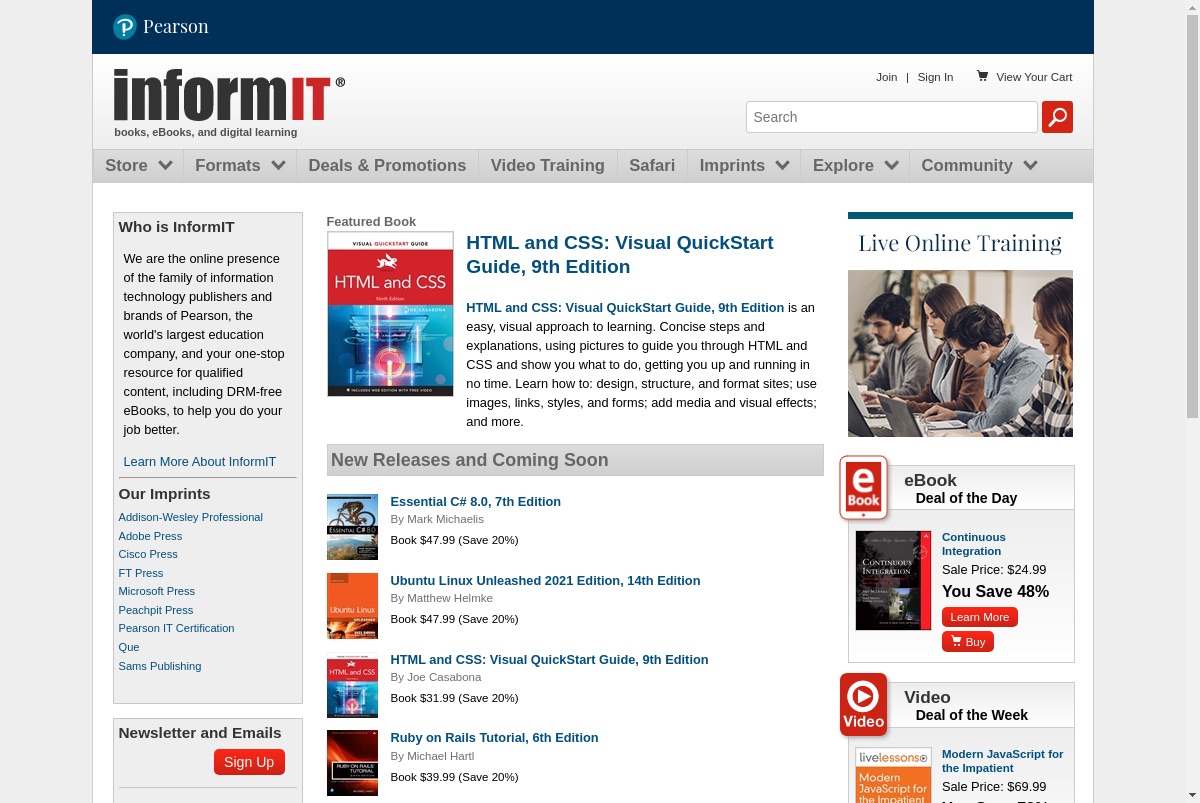Viewport: 1200px width, 803px height.
Task: Click the Buy button for eBook deal
Action: pos(968,642)
